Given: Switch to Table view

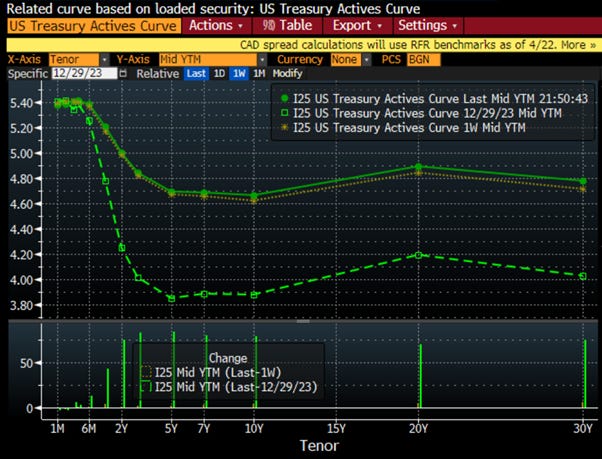Looking at the screenshot, I should coord(288,26).
